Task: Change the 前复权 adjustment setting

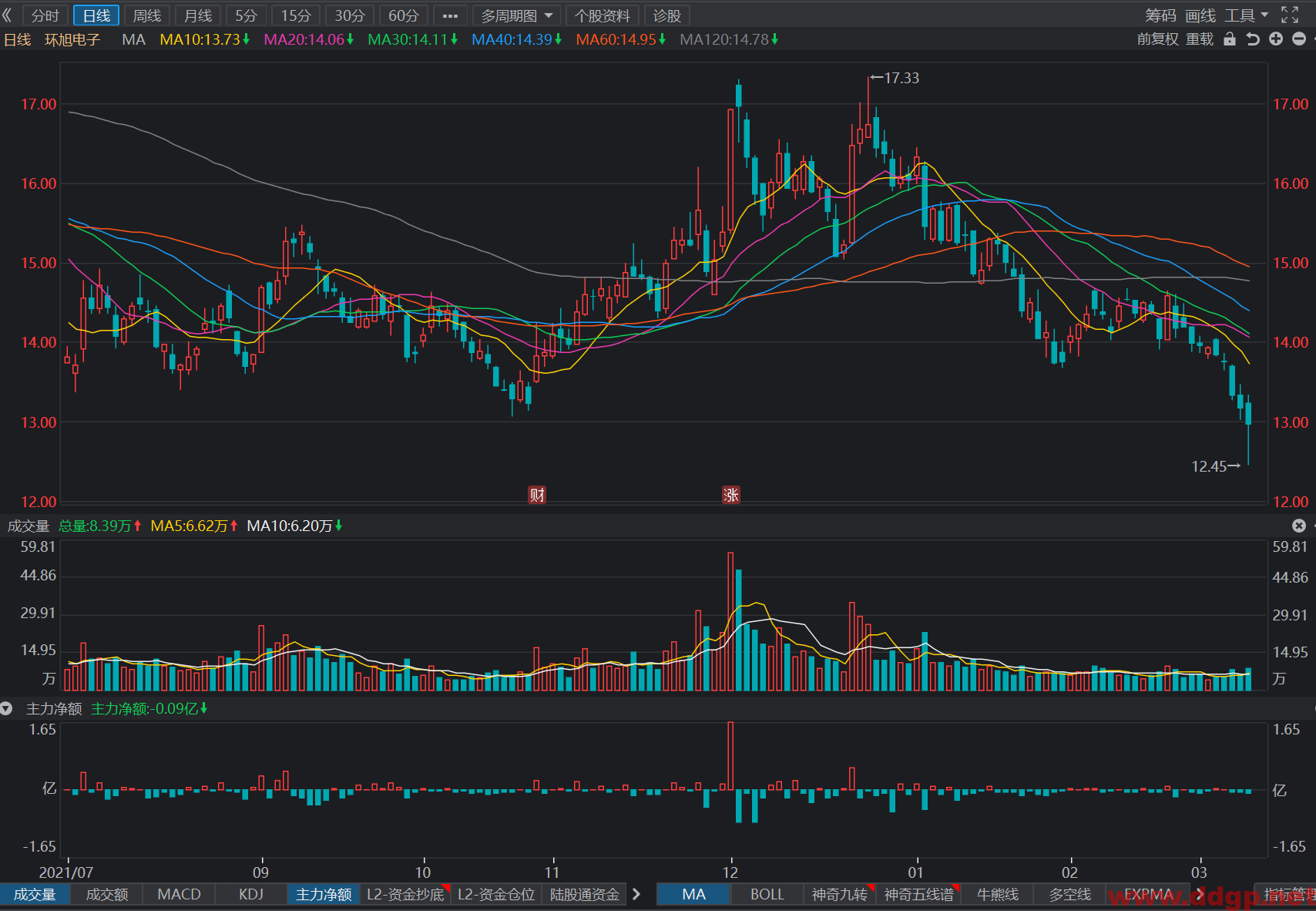Action: click(1157, 39)
